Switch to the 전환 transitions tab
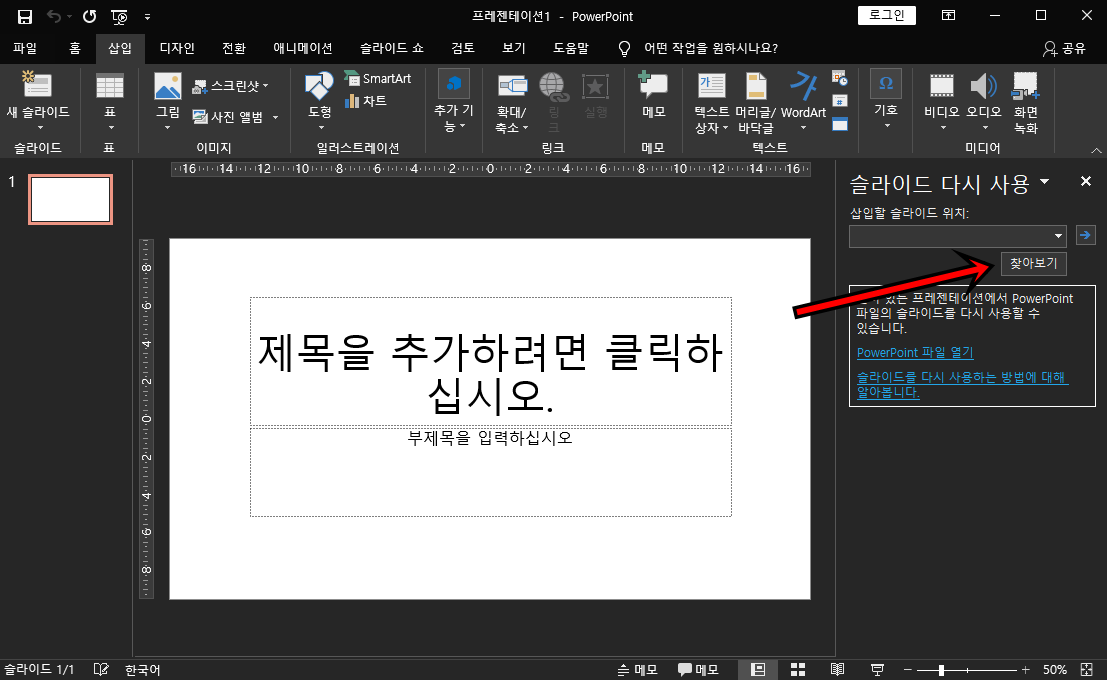The width and height of the screenshot is (1107, 680). pyautogui.click(x=234, y=48)
